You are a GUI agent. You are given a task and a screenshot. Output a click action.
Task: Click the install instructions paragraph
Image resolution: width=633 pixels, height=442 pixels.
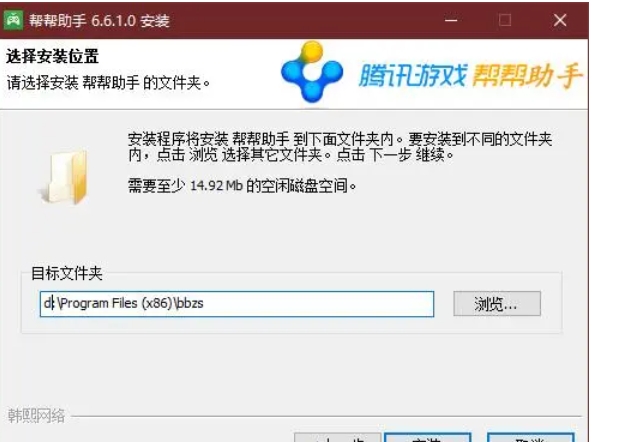340,147
